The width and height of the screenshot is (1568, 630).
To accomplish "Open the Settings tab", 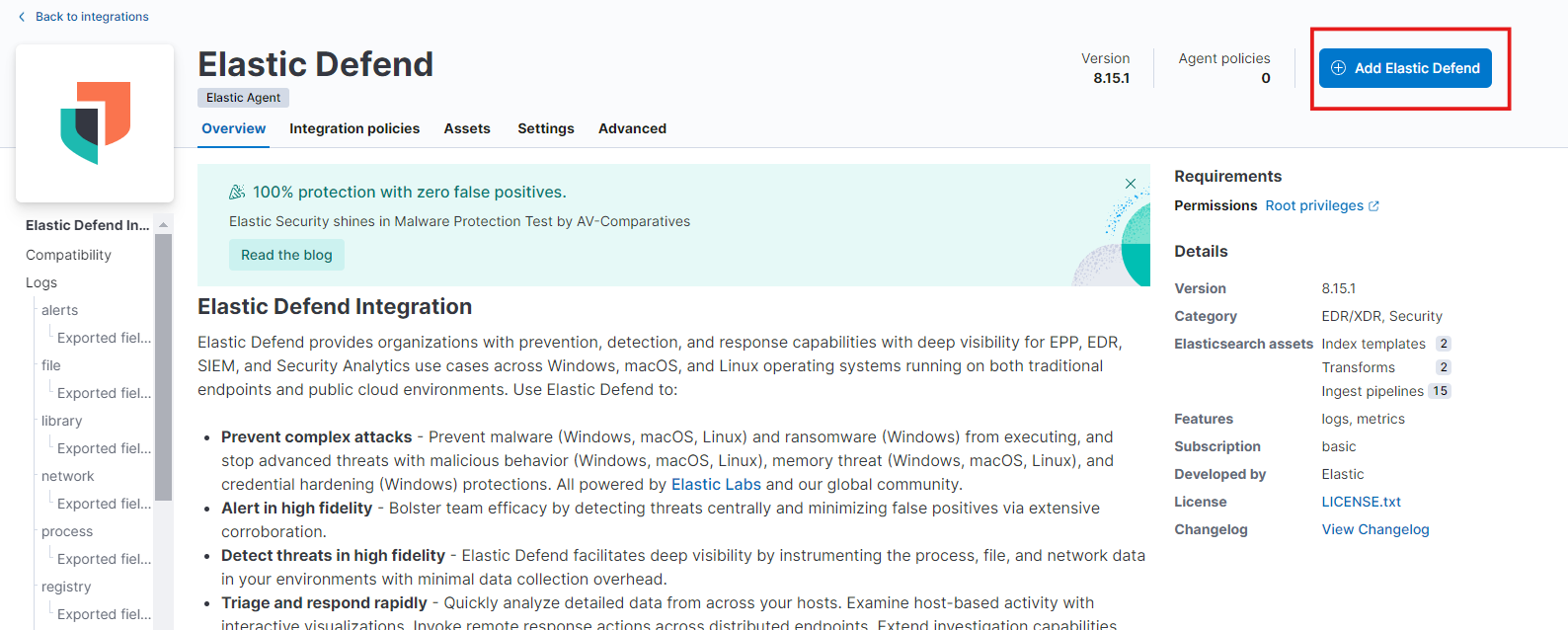I will [546, 128].
